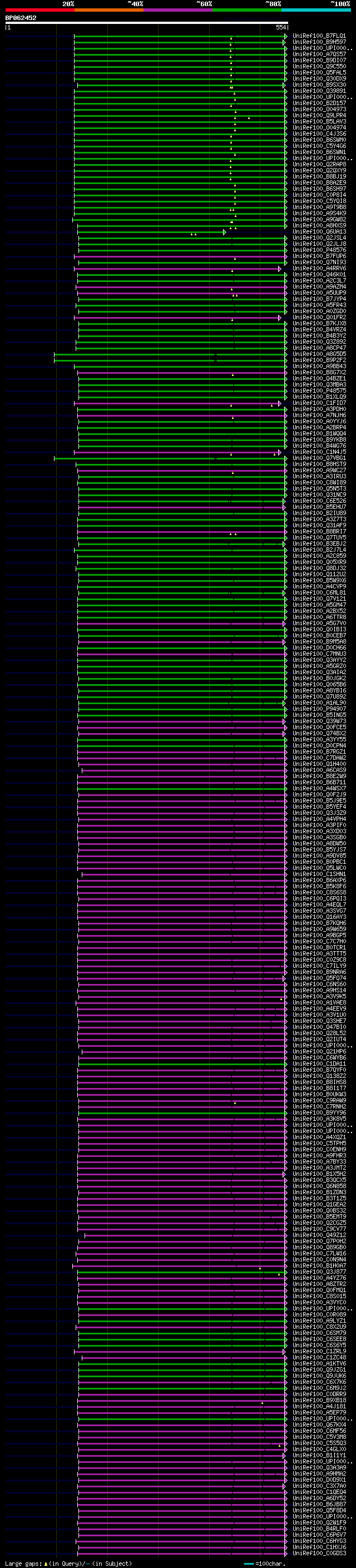Open hit UniRef100_Q01FR2
The height and width of the screenshot is (1568, 356).
pos(319,317)
